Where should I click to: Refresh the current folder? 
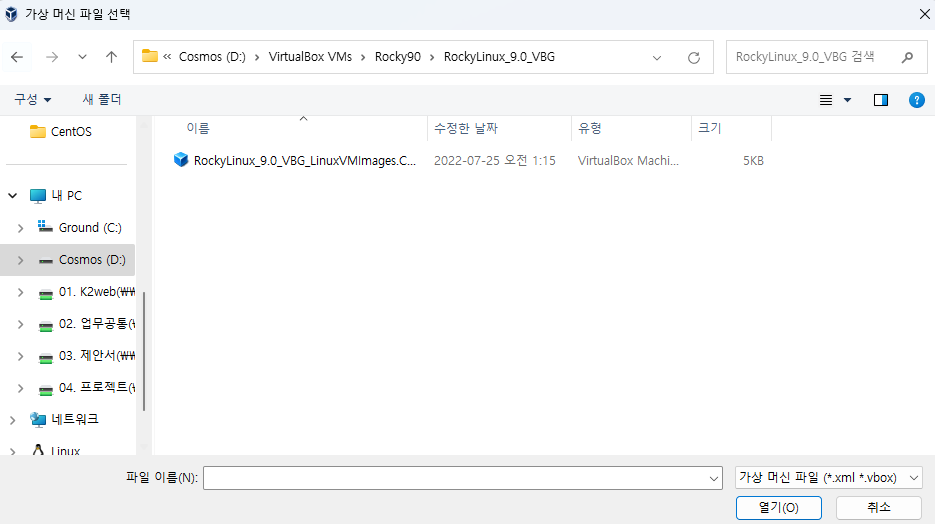[x=693, y=58]
